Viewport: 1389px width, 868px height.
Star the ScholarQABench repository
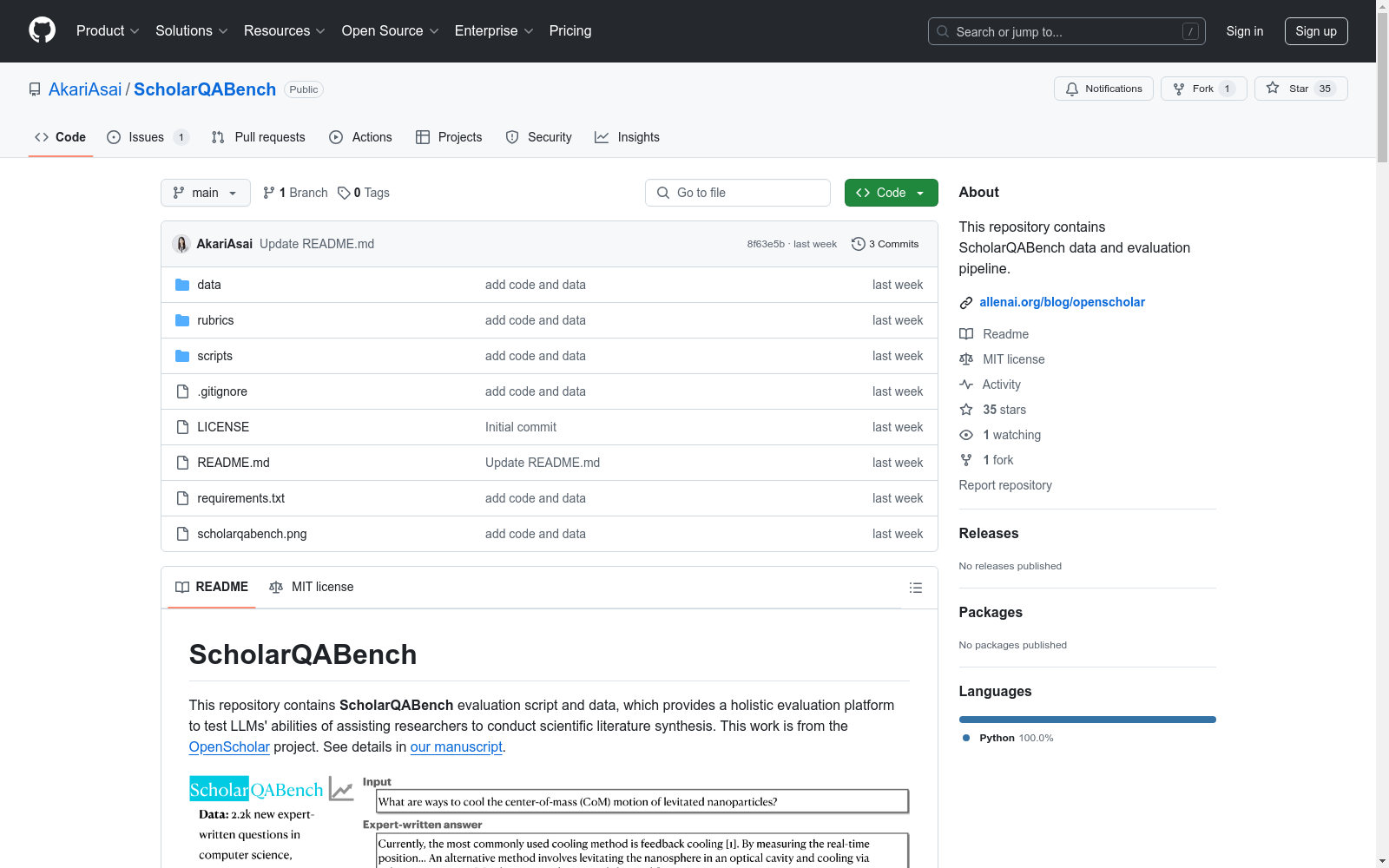[1300, 89]
